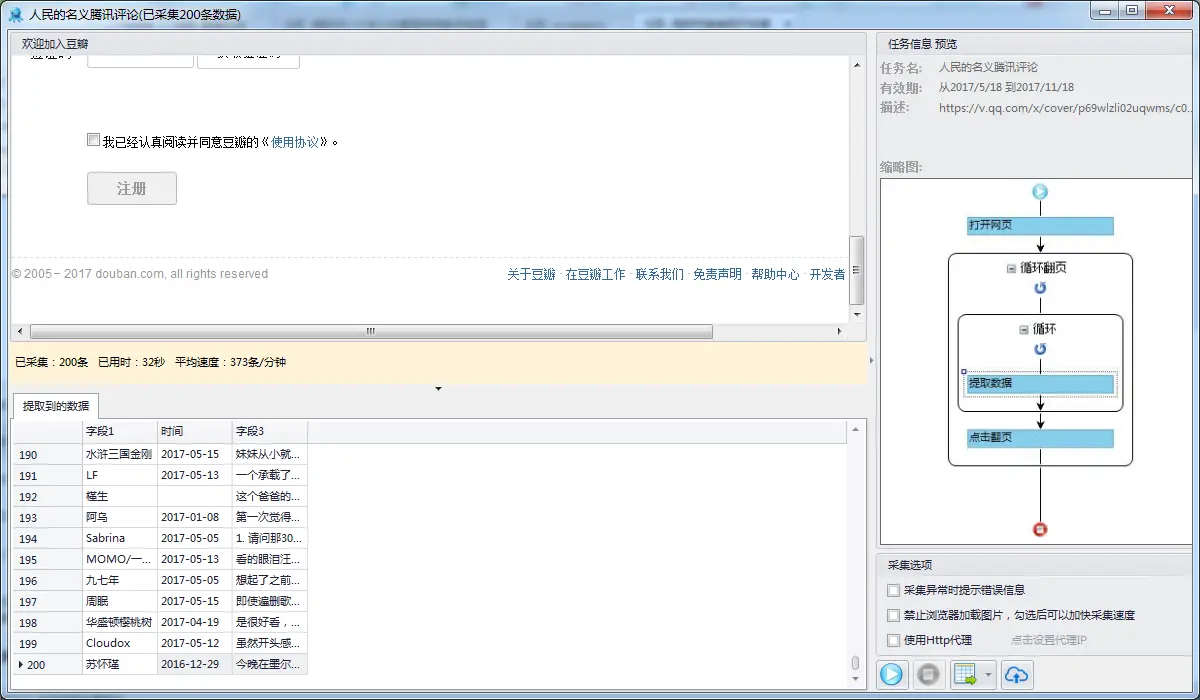Open the export button dropdown arrow
Screen dimensions: 1200x700
(988, 675)
